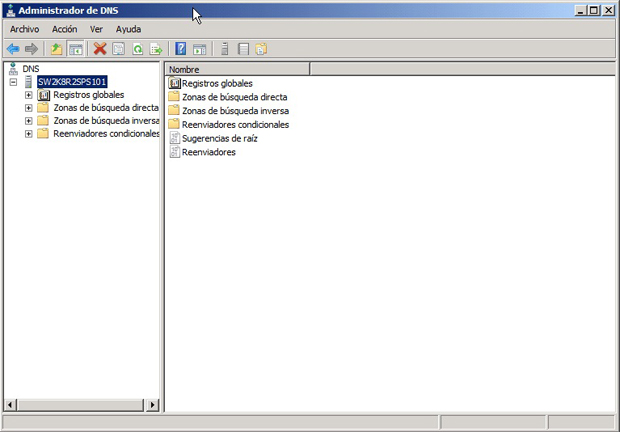Minimize the Administrador de DNS window
Image resolution: width=620 pixels, height=432 pixels.
580,10
